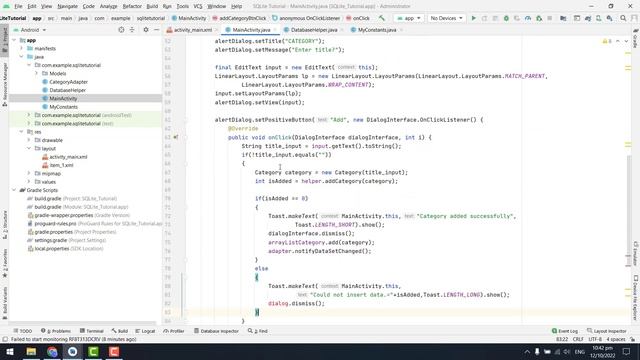Select item_1.xml in layout folder

[x=61, y=165]
